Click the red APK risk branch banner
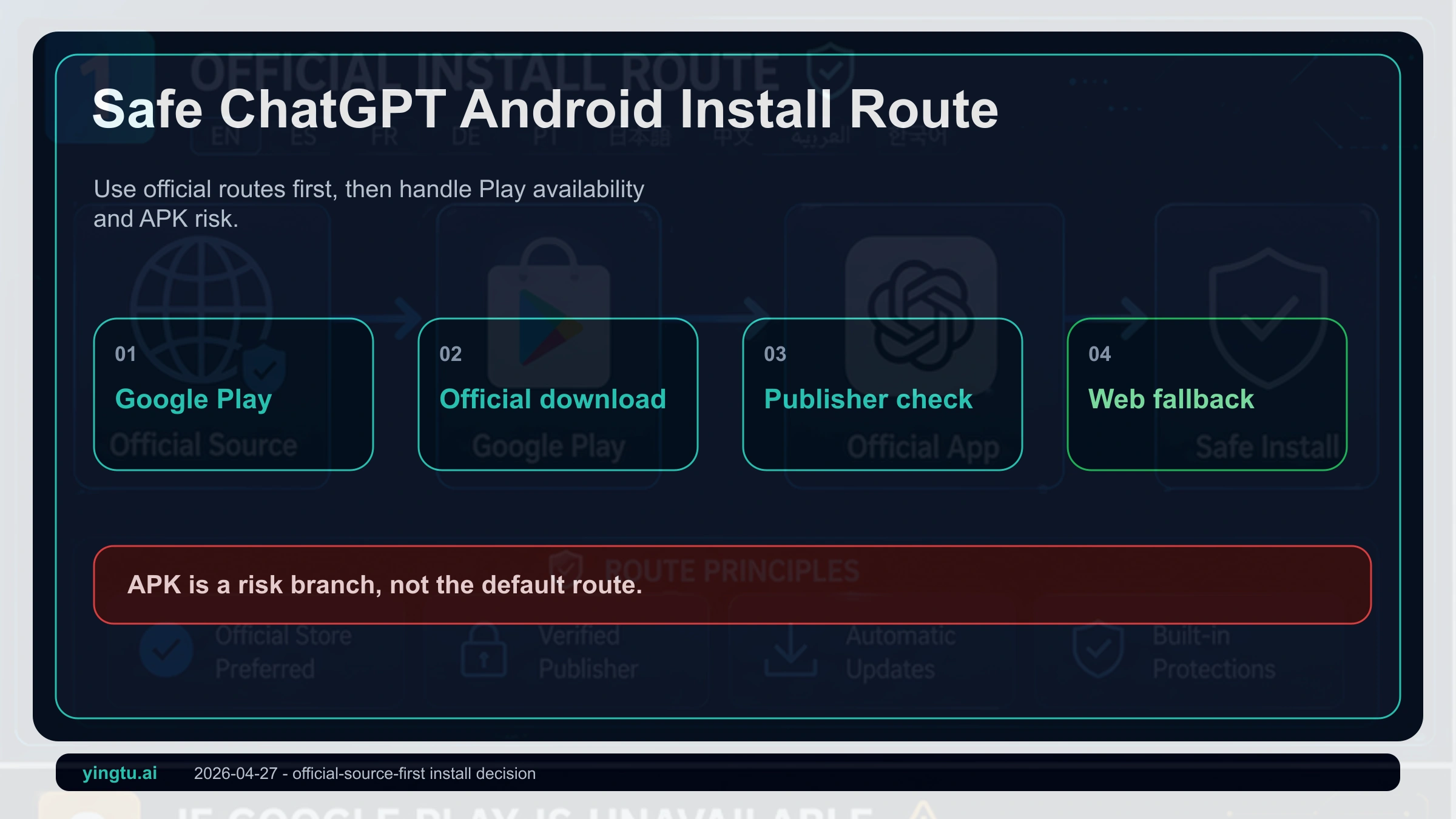 [732, 585]
